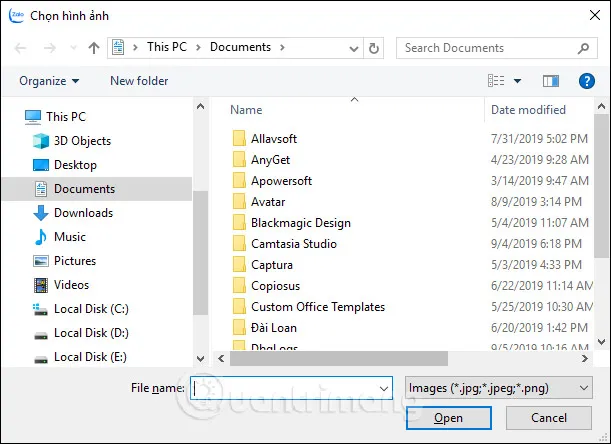
Task: Click Documents in the address breadcrumb
Action: 240,48
